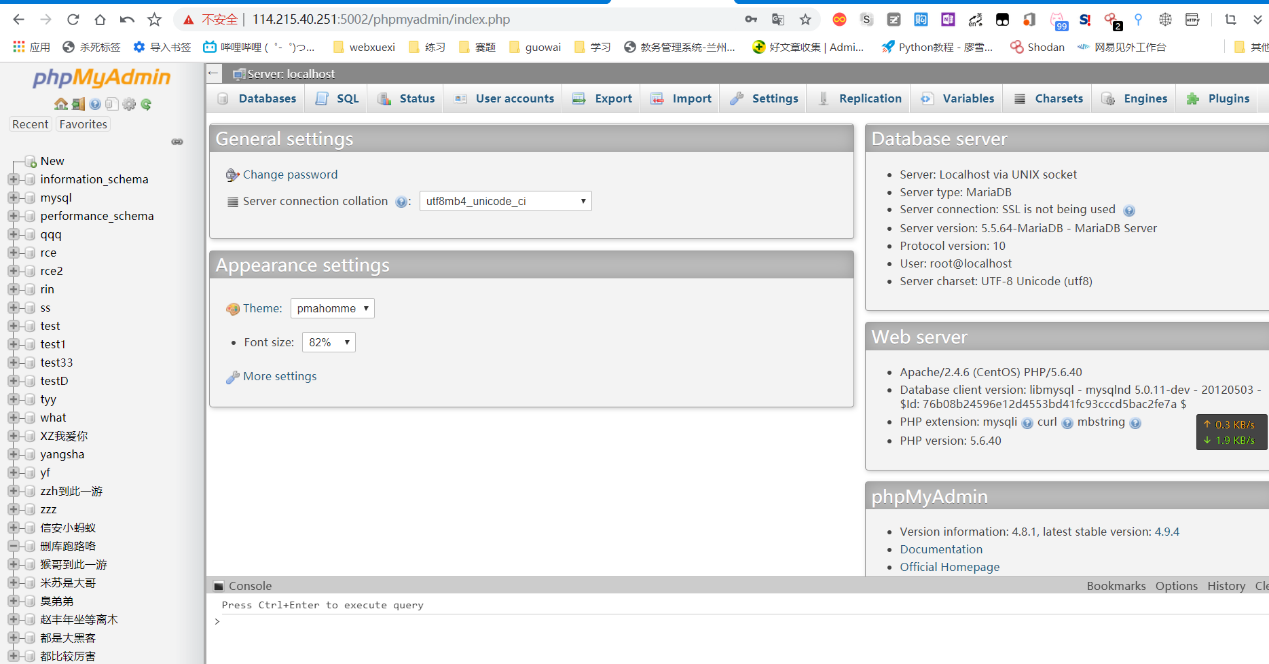Click help icon beside Server connection collation

pos(401,202)
